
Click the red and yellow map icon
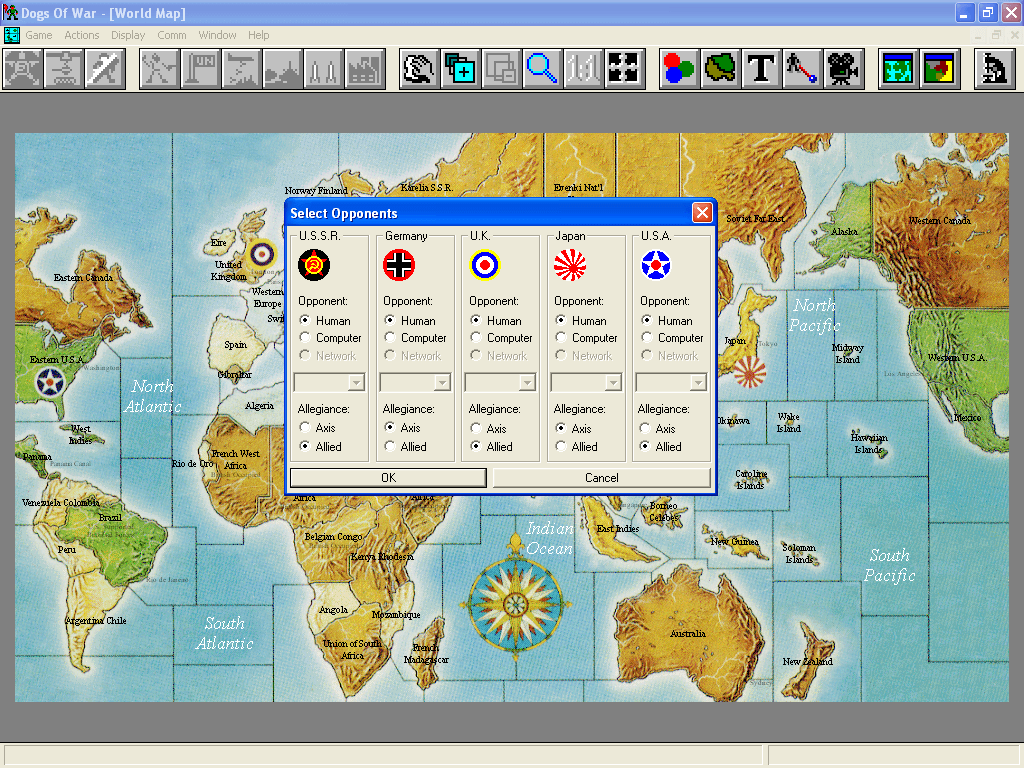[939, 69]
